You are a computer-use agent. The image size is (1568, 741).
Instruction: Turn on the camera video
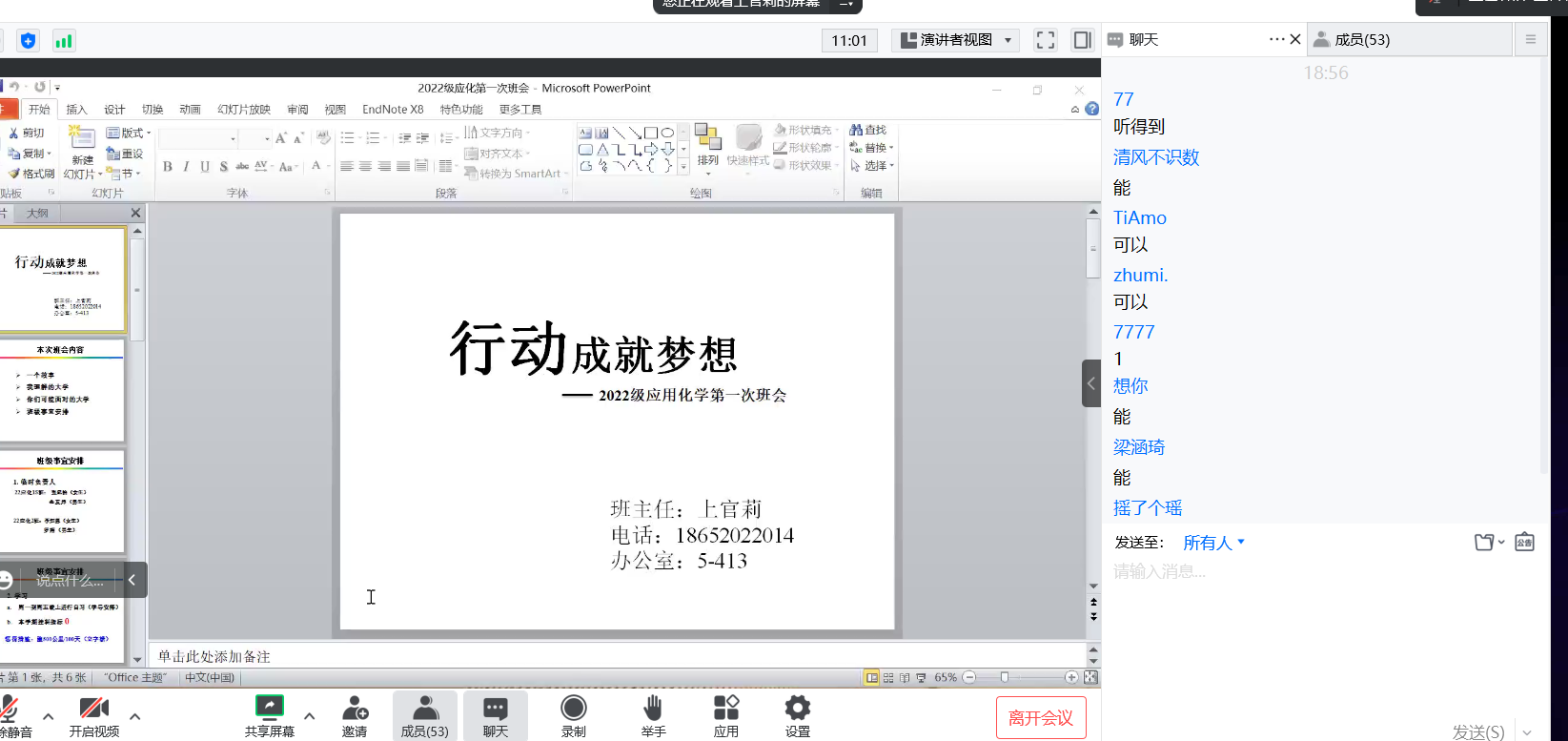[93, 709]
